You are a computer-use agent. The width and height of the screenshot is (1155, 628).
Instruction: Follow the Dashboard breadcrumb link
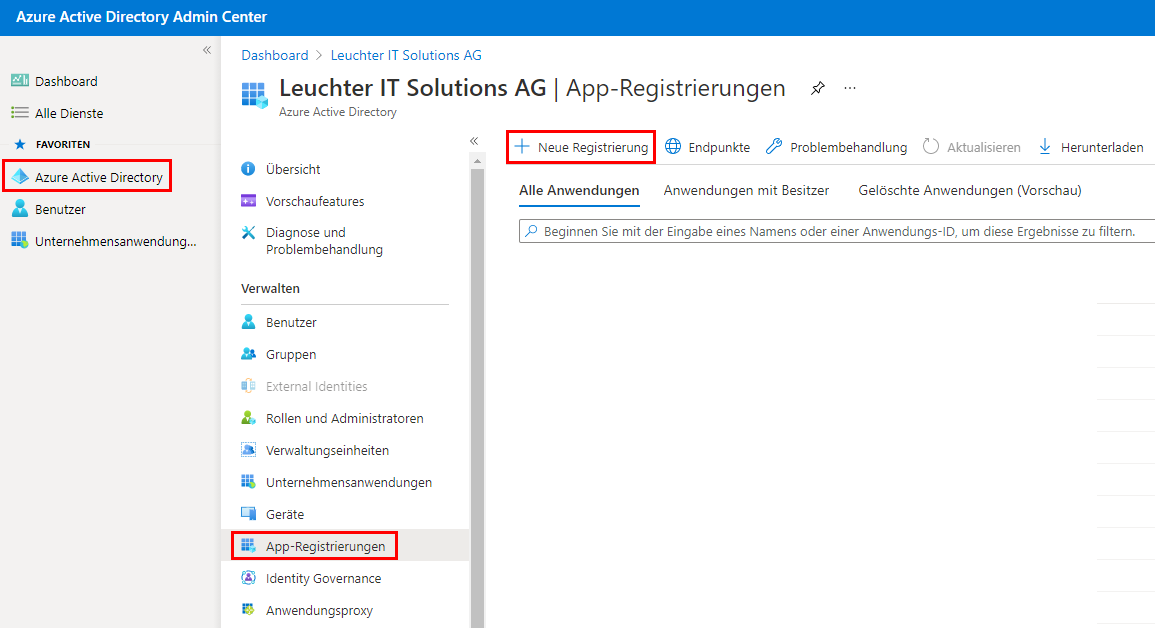(275, 55)
